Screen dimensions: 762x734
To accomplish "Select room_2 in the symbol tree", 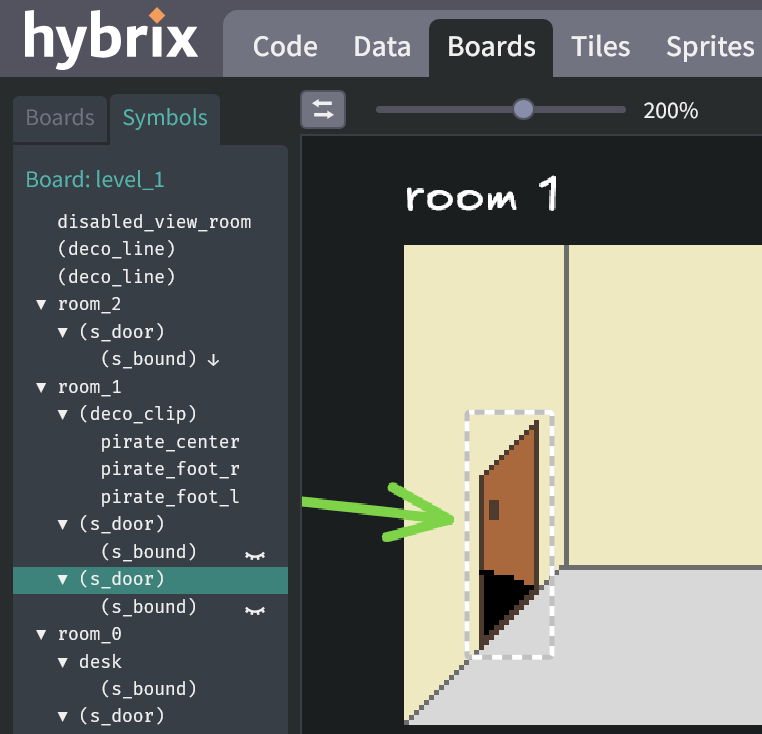I will coord(89,305).
